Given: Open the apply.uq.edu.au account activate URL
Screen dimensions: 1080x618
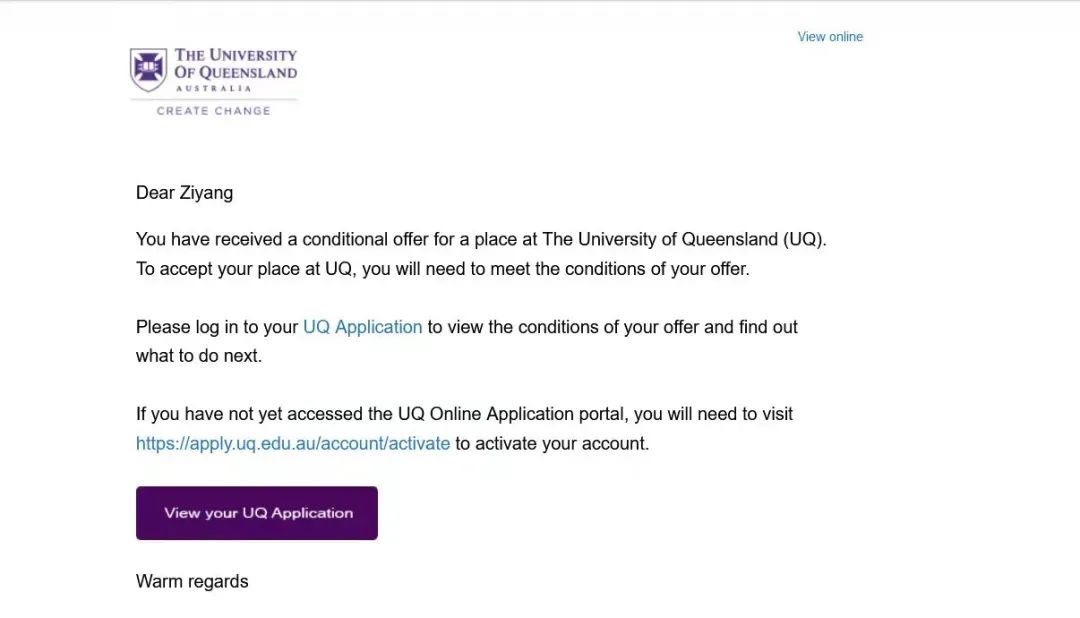Looking at the screenshot, I should 293,443.
